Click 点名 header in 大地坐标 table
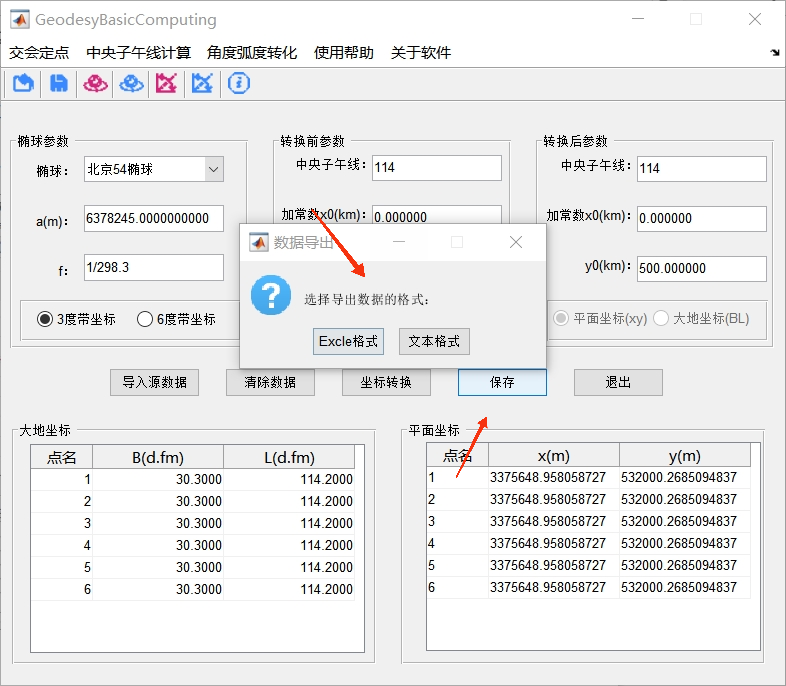Viewport: 786px width, 686px height. pos(62,458)
